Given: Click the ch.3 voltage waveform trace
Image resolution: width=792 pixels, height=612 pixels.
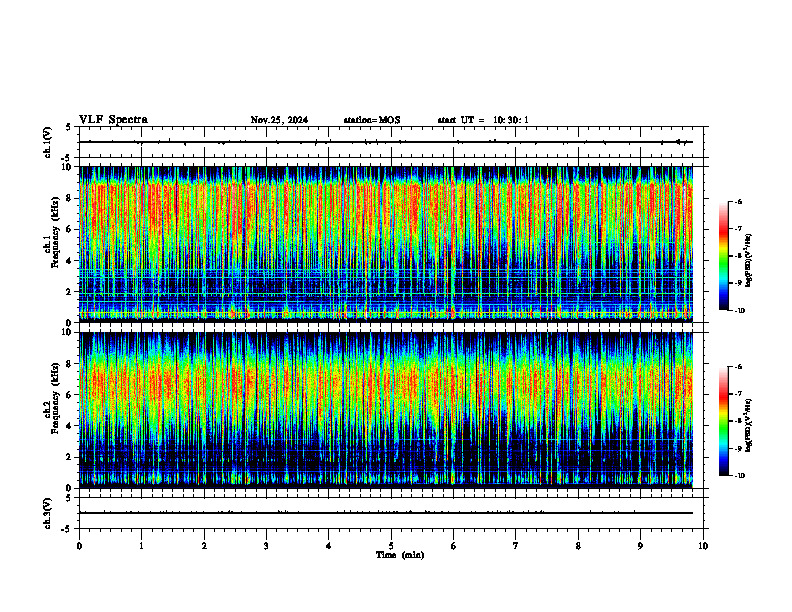Looking at the screenshot, I should pos(386,513).
